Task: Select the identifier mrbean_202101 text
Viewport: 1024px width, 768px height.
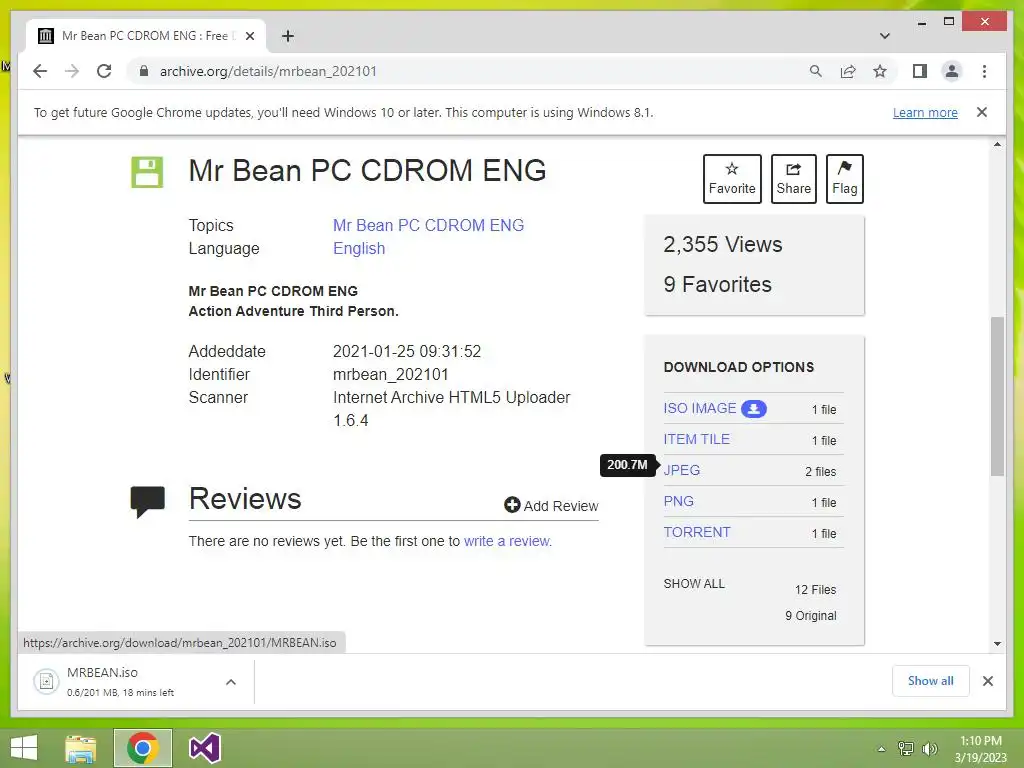Action: pos(391,374)
